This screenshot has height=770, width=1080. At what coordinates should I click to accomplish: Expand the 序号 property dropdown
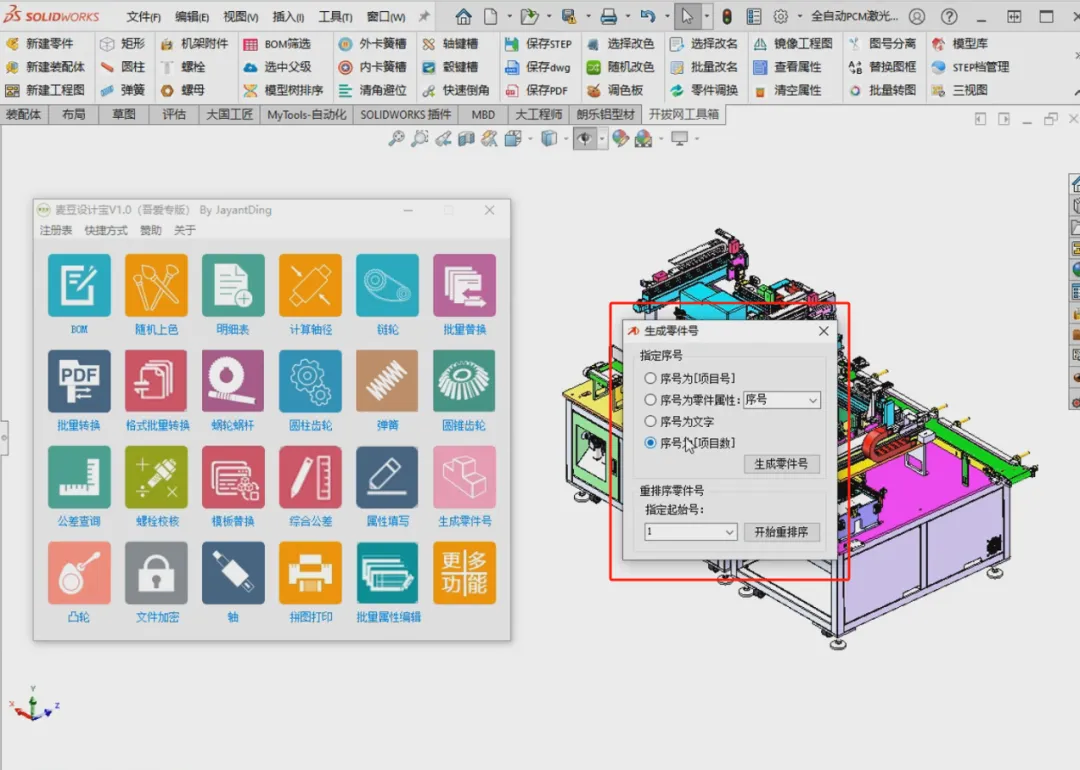coord(782,399)
